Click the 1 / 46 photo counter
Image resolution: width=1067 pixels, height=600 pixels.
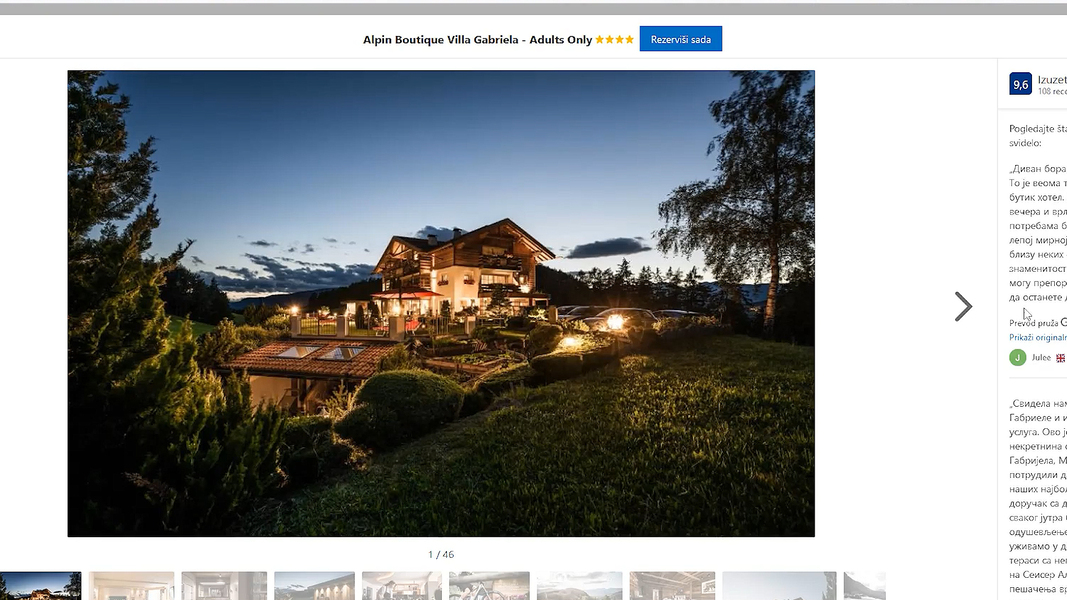click(x=441, y=554)
